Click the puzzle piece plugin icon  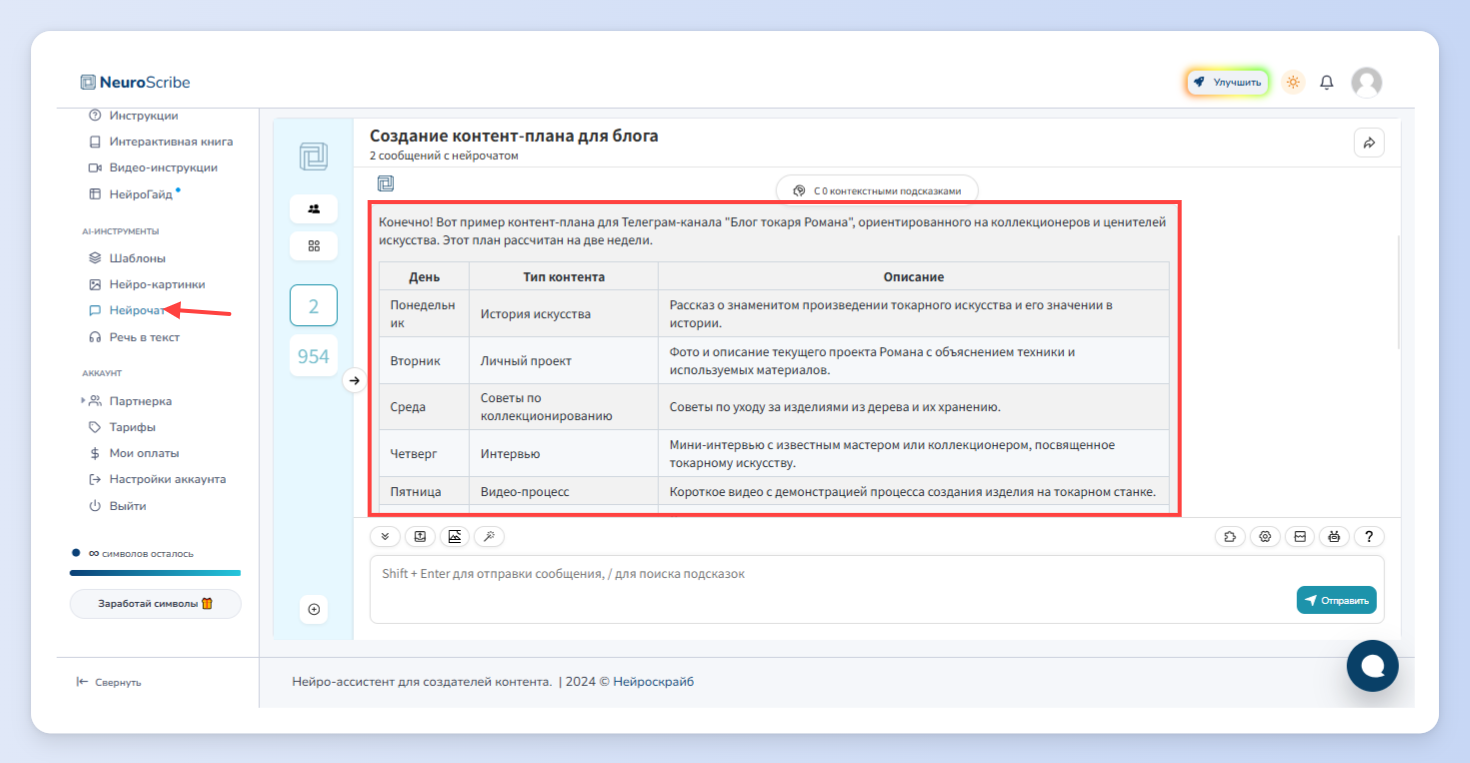point(1230,537)
